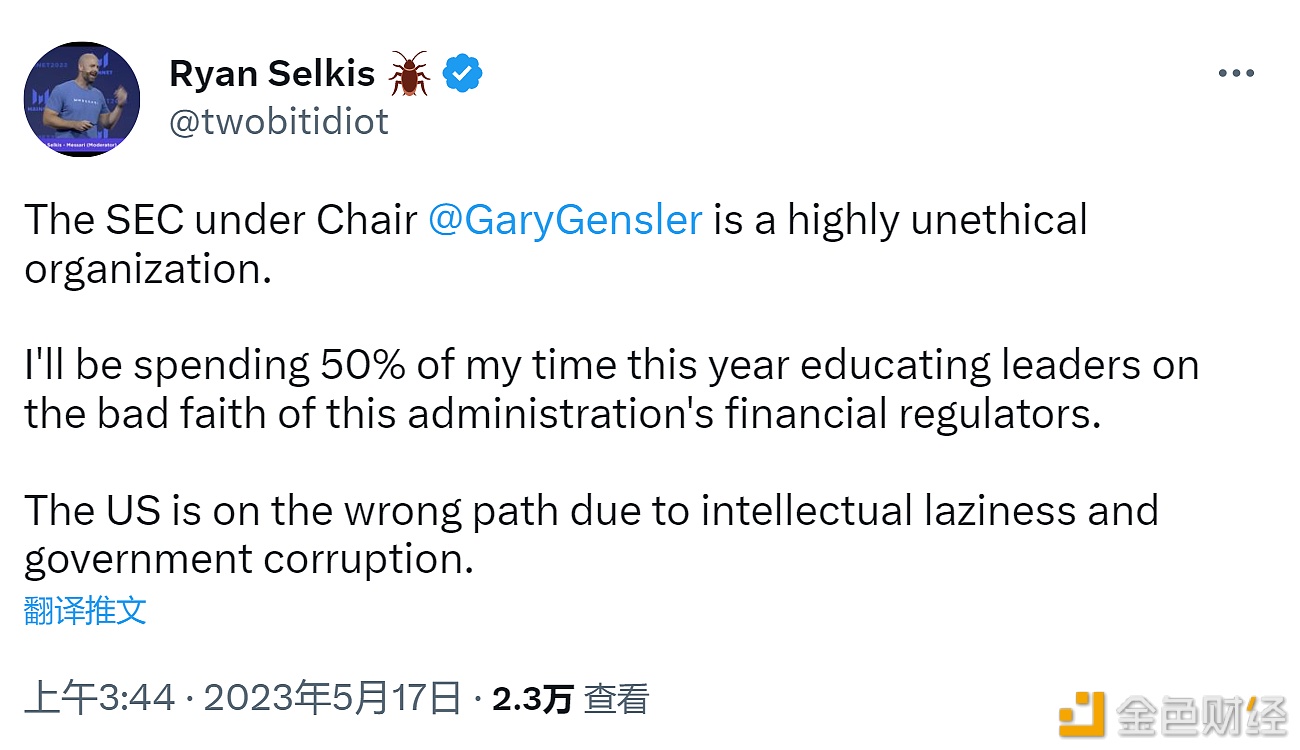Click the 金色财经 watermark text

click(x=1201, y=716)
